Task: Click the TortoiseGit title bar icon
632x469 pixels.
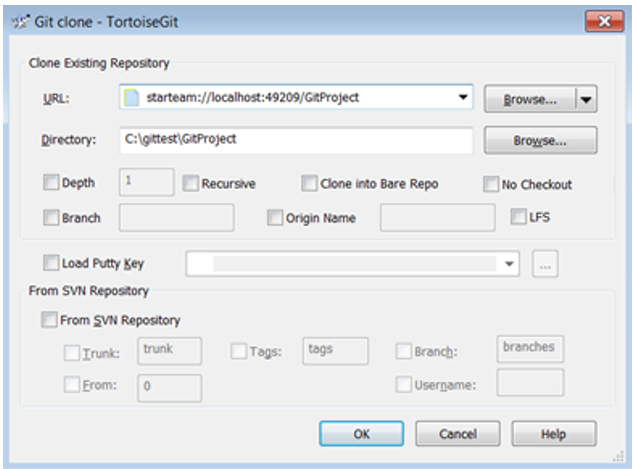Action: tap(21, 21)
